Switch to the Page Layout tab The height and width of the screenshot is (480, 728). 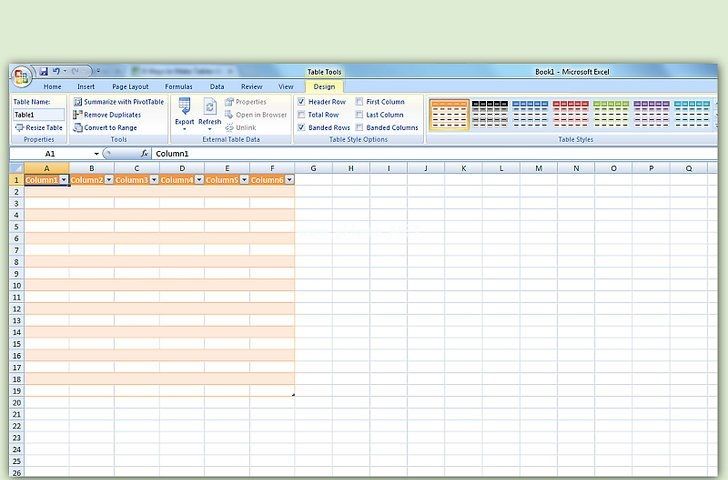click(130, 87)
